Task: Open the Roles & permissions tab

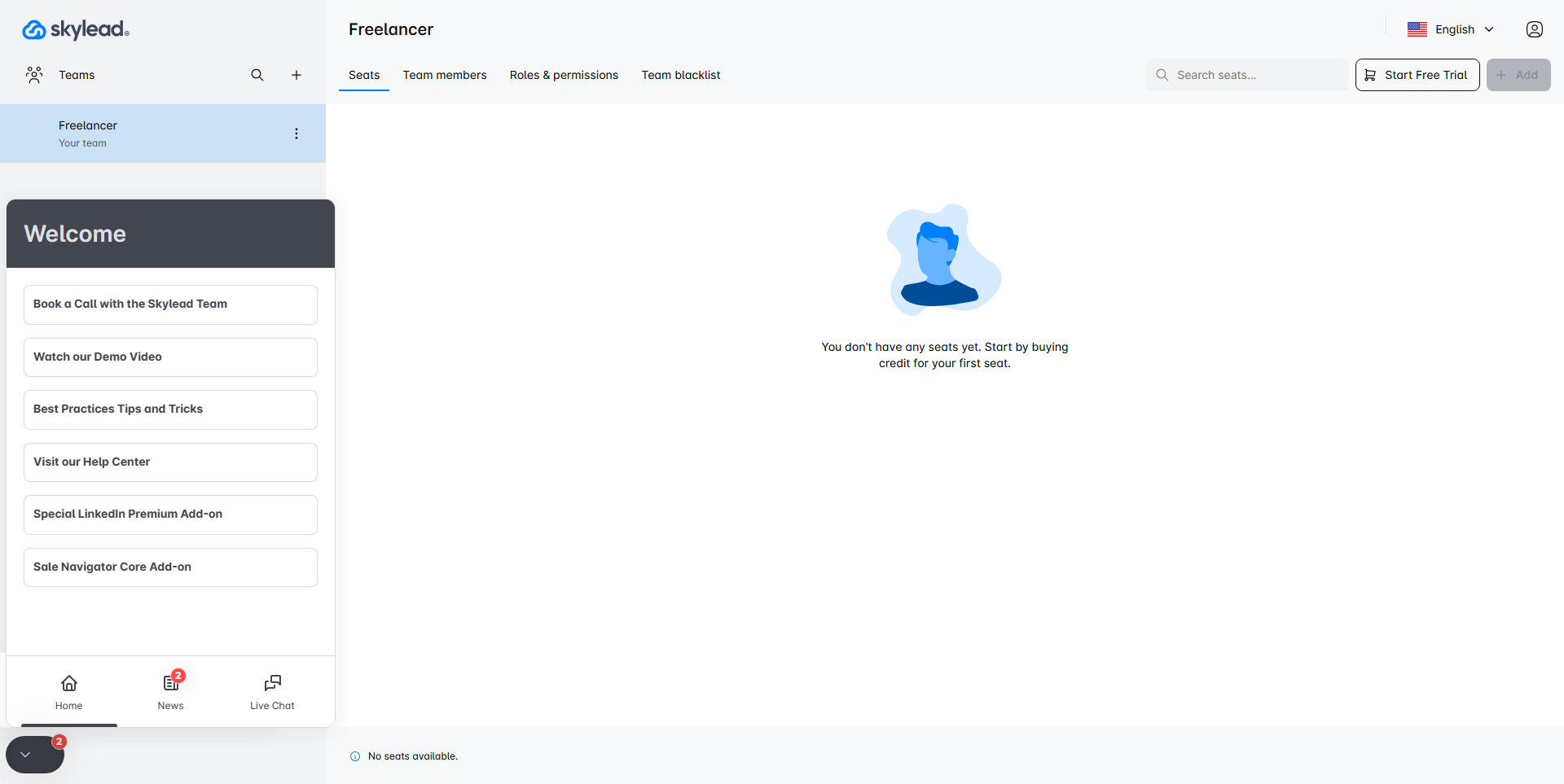Action: pos(564,75)
